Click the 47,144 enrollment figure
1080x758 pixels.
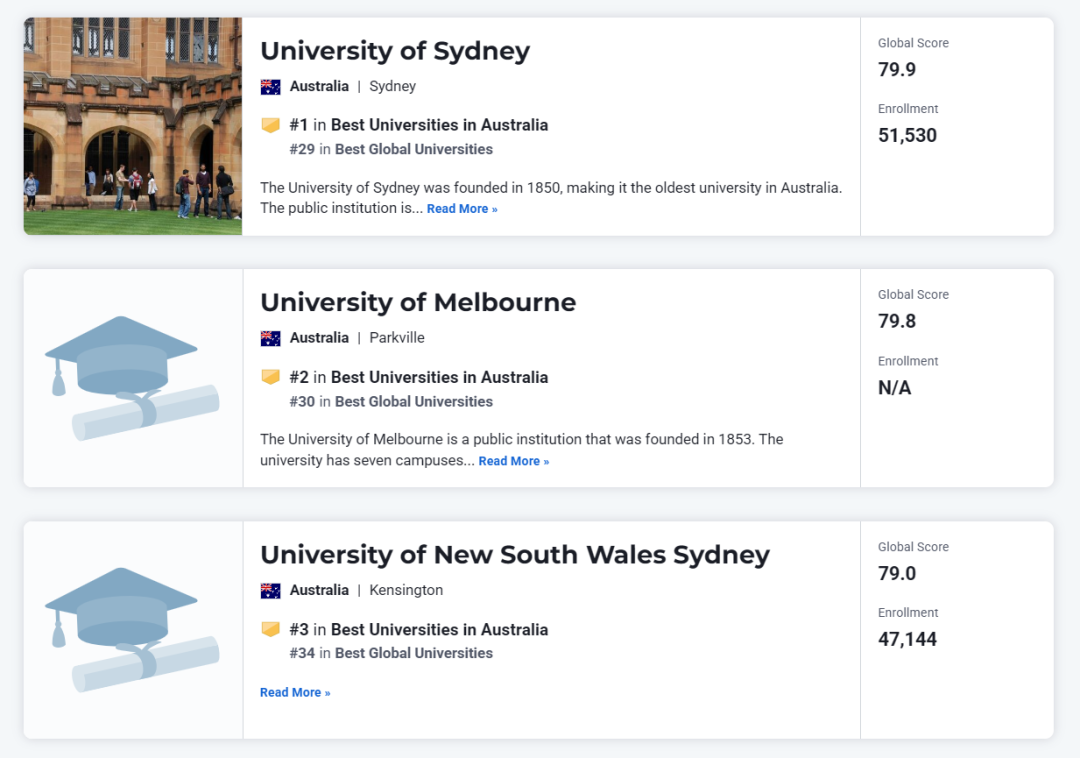tap(907, 639)
